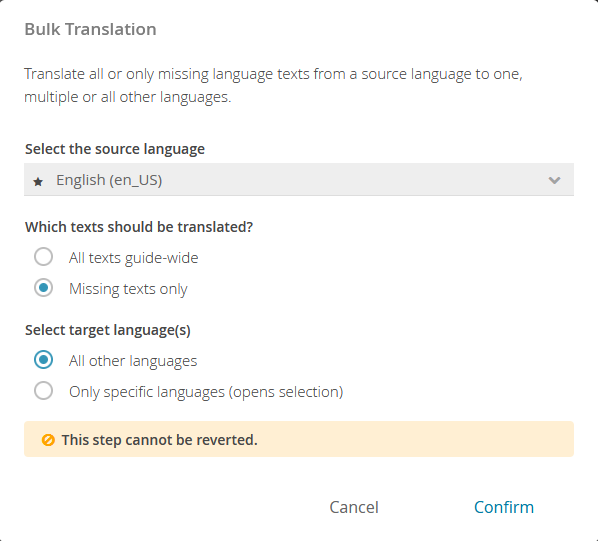Click the "All other languages" label text
598x541 pixels.
133,361
